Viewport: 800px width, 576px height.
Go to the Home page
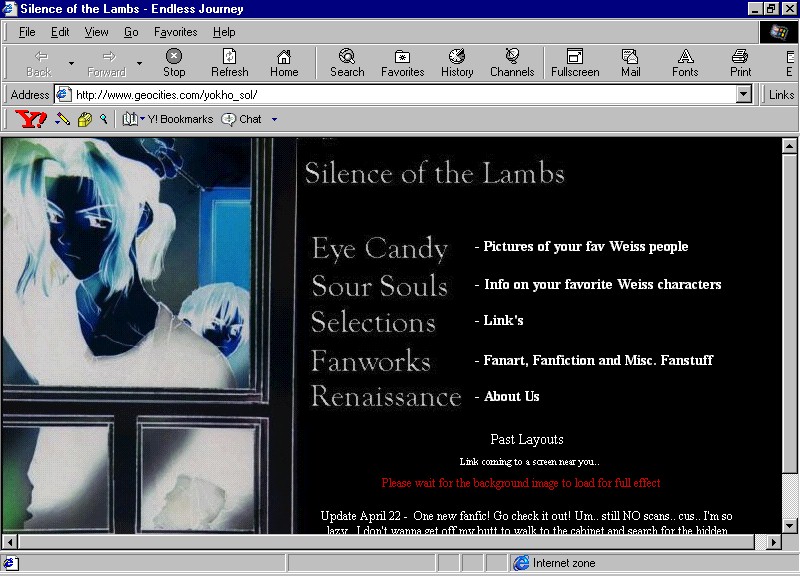[x=284, y=63]
